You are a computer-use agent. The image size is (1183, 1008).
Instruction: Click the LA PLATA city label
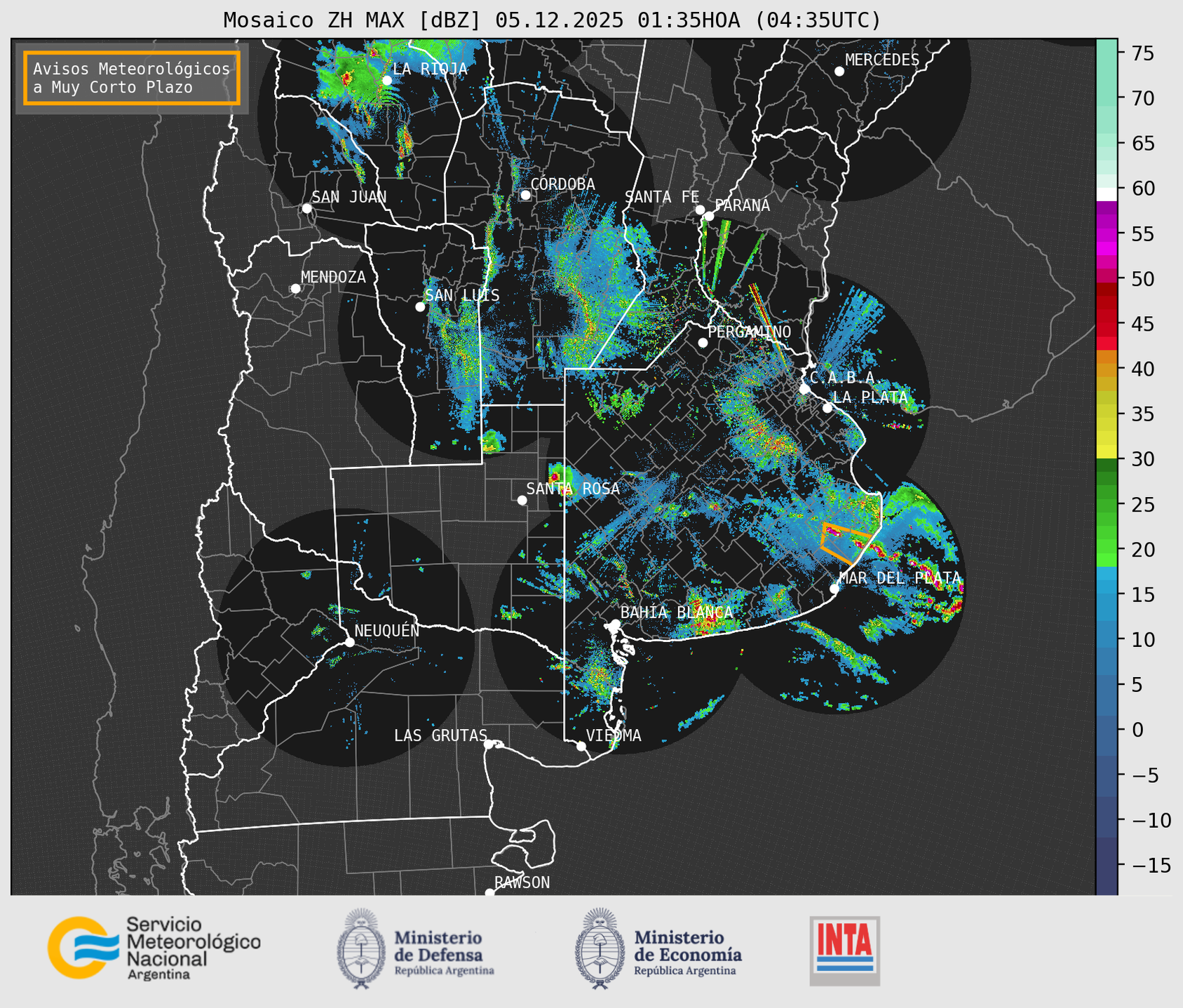870,397
